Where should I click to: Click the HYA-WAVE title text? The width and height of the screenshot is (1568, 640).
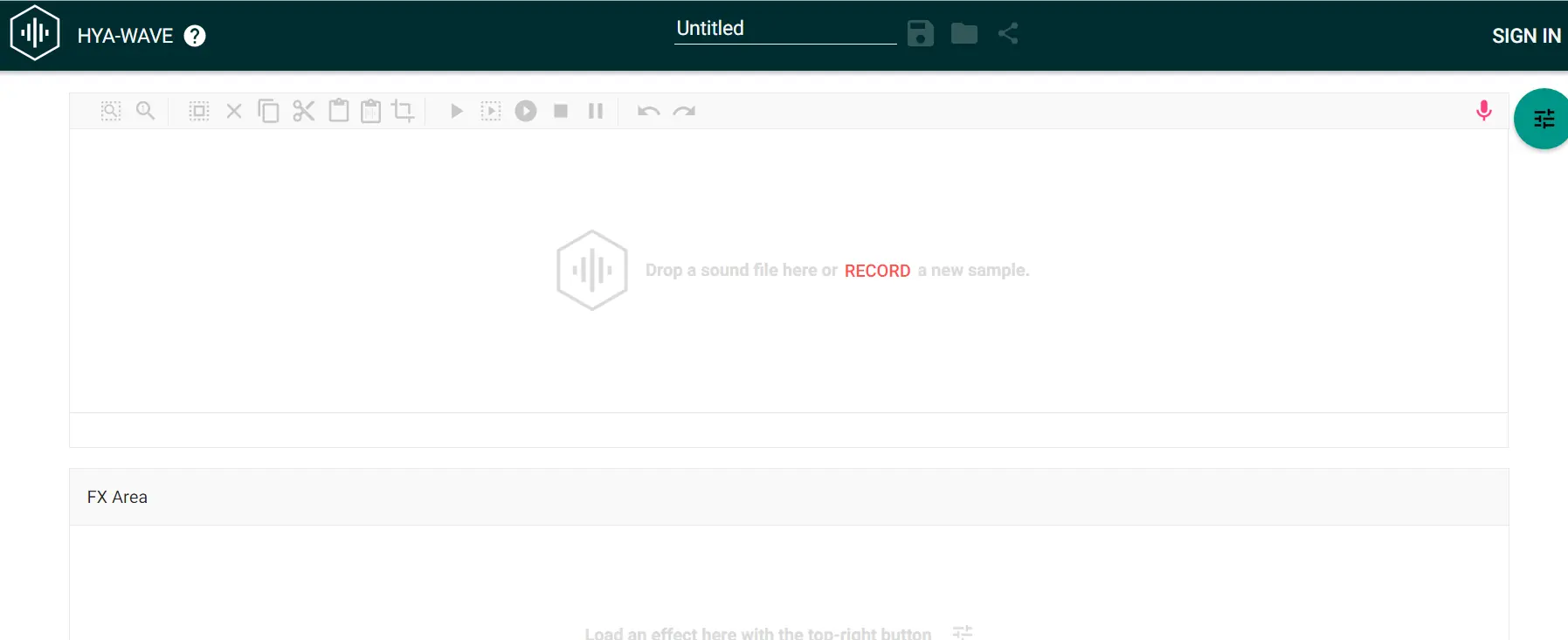[x=126, y=36]
